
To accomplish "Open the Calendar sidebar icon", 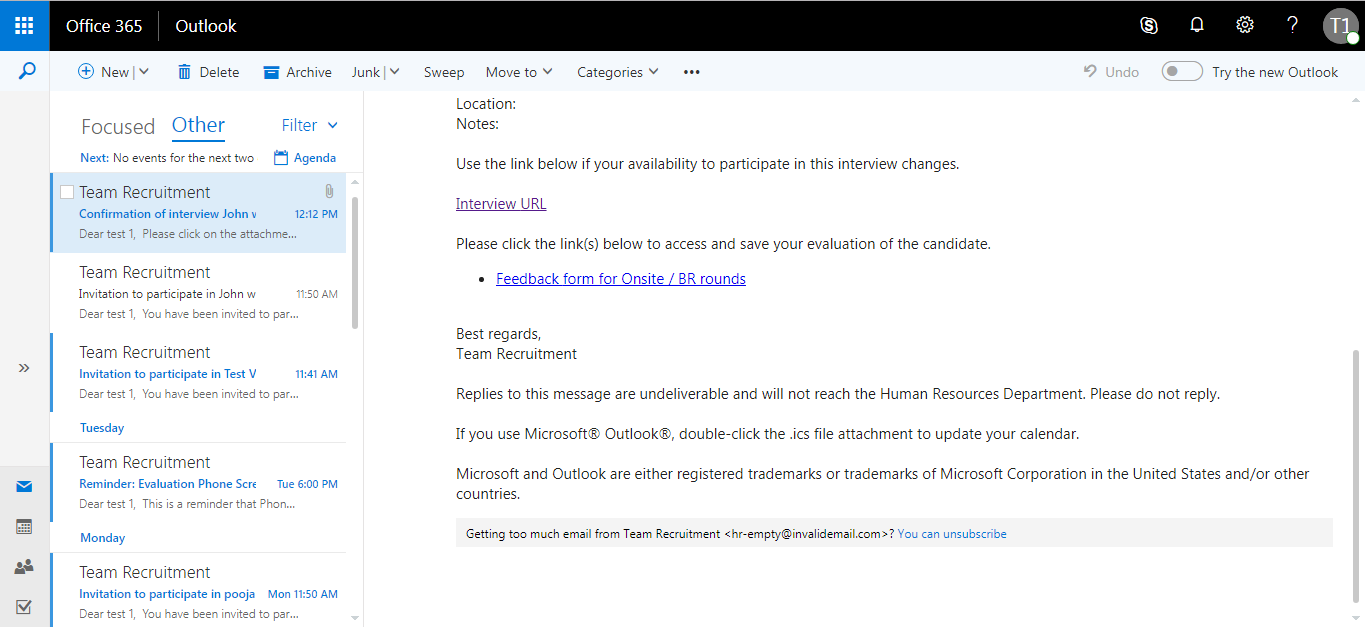I will [x=24, y=526].
